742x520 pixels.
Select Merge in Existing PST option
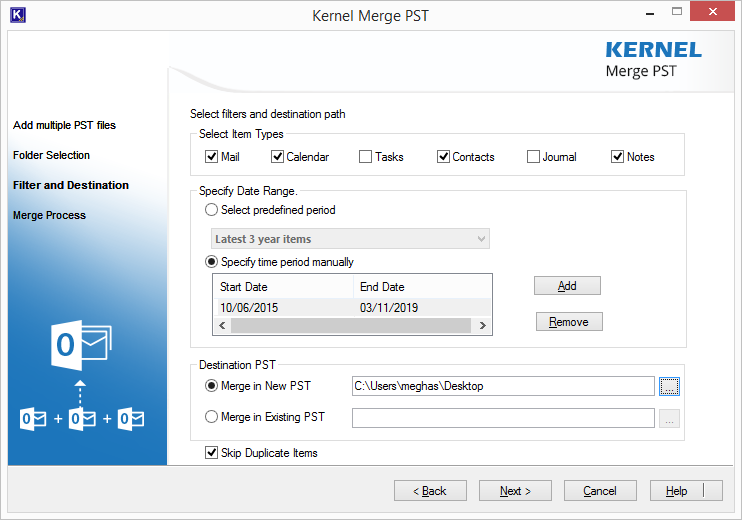click(x=211, y=417)
